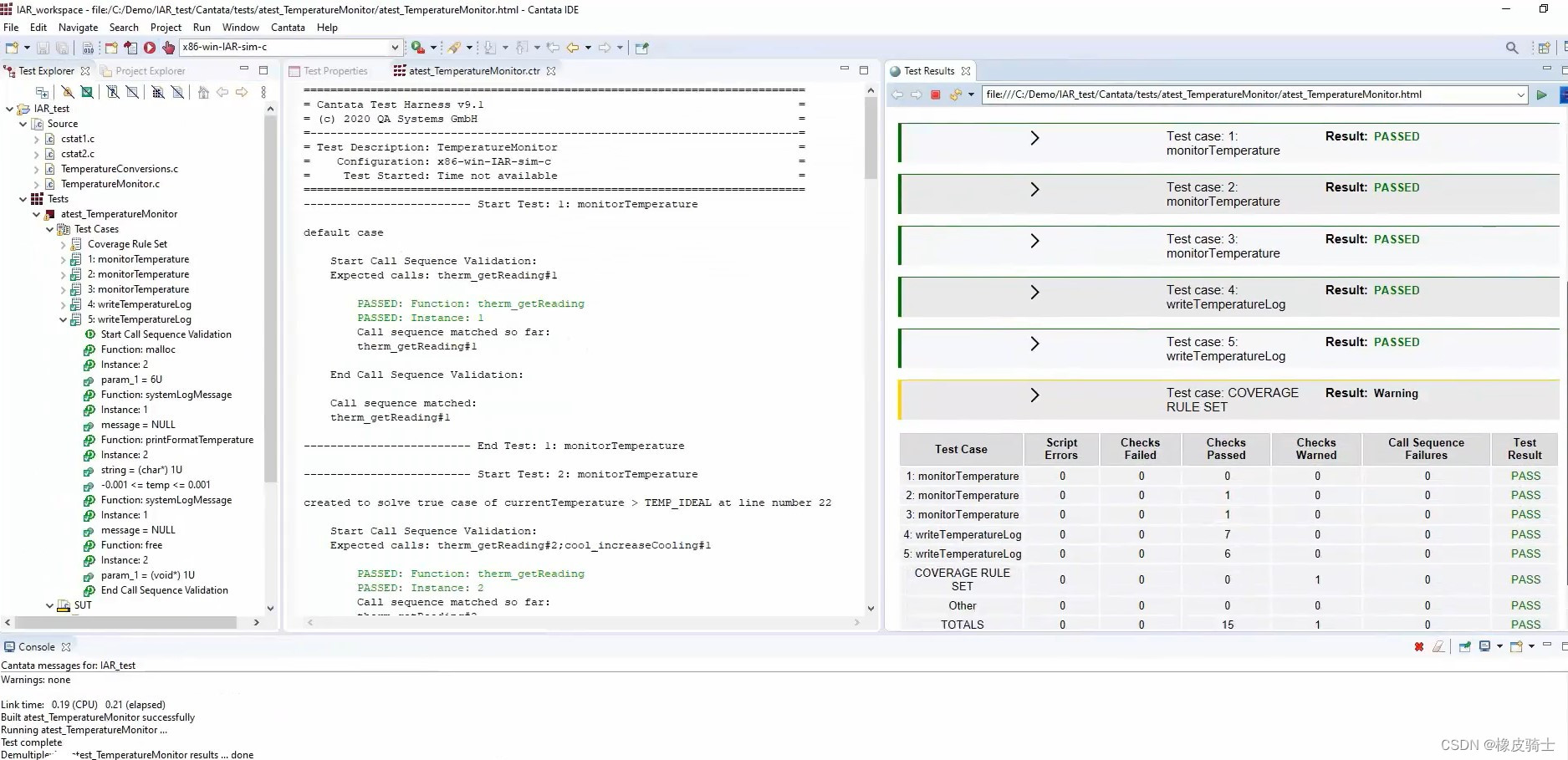Click the binary 010 file toolbar icon
The height and width of the screenshot is (760, 1568).
click(88, 48)
